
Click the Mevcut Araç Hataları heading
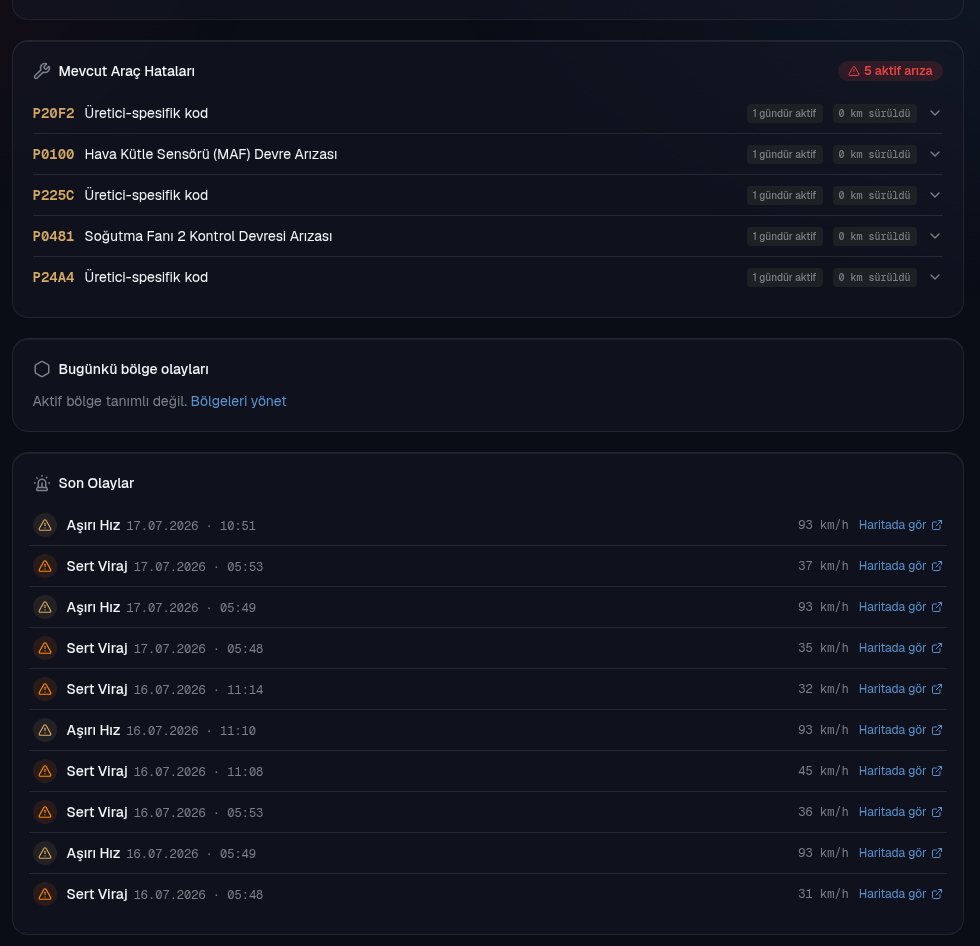[x=126, y=71]
